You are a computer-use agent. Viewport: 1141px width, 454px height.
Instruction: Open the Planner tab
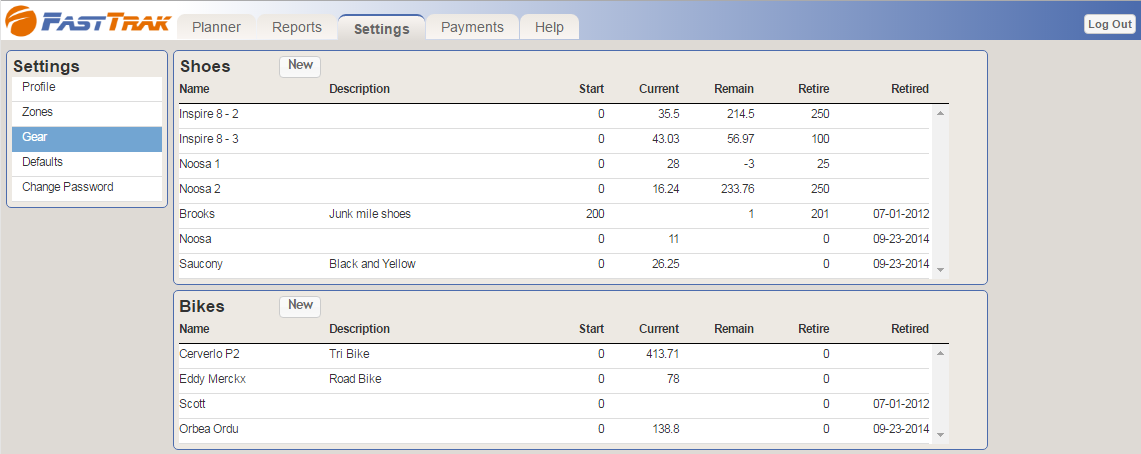[x=216, y=28]
